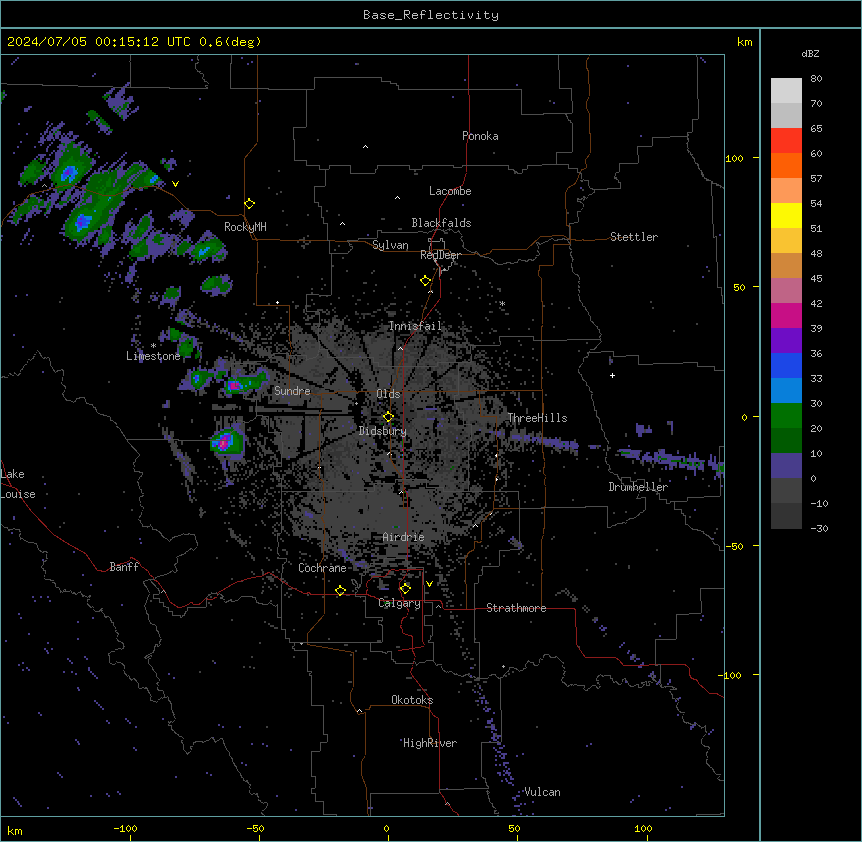Click the Strathmore town label
The height and width of the screenshot is (842, 862).
pos(516,608)
